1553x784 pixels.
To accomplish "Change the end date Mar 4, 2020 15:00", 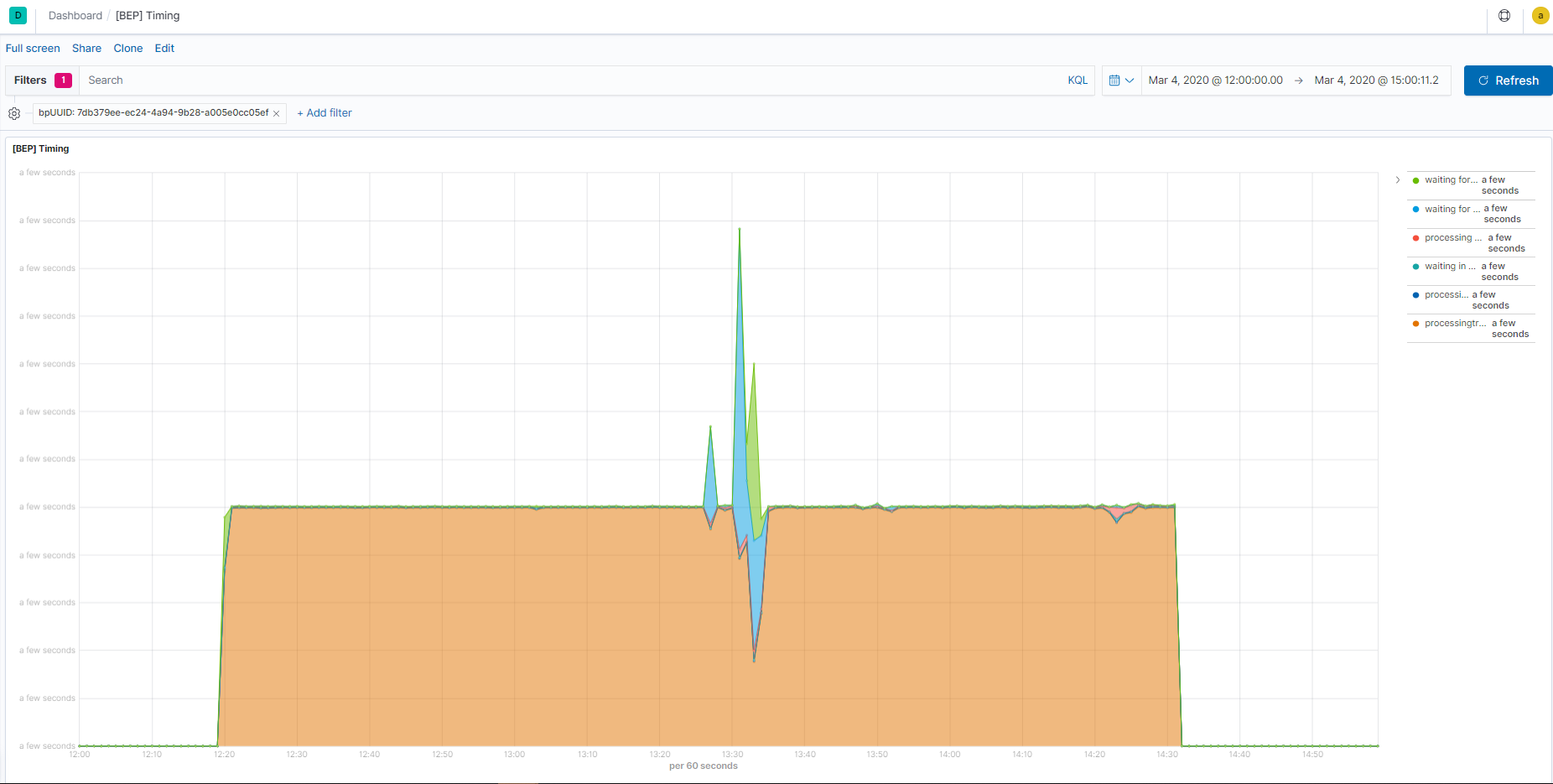I will pos(1376,80).
